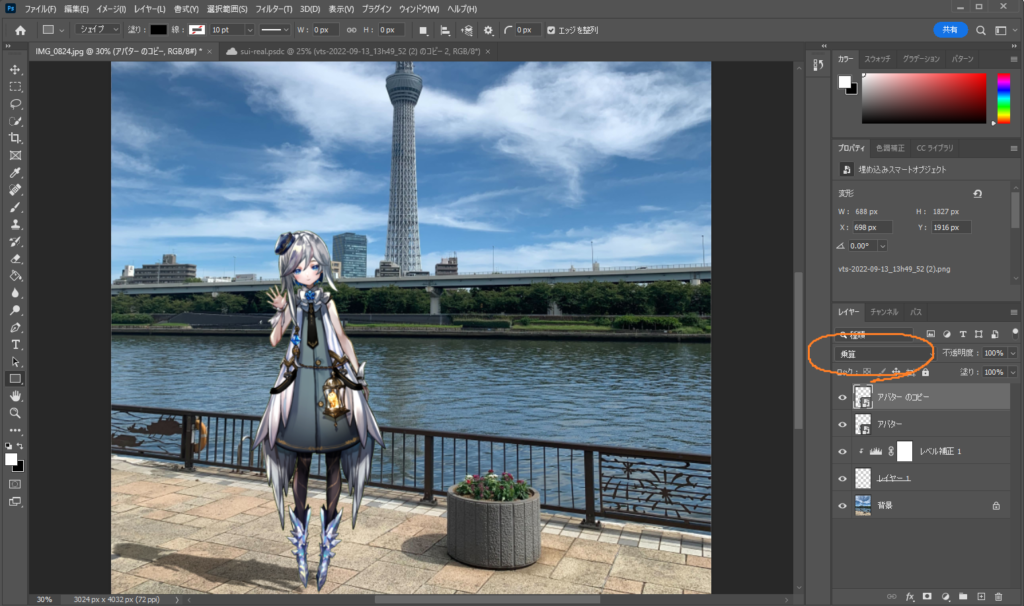Toggle the エッジを整列 checkbox
1024x606 pixels.
click(x=551, y=30)
